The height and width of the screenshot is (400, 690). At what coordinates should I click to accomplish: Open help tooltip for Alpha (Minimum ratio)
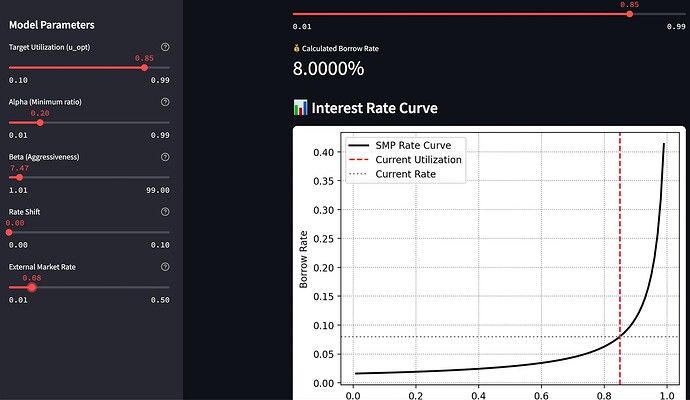tap(165, 102)
